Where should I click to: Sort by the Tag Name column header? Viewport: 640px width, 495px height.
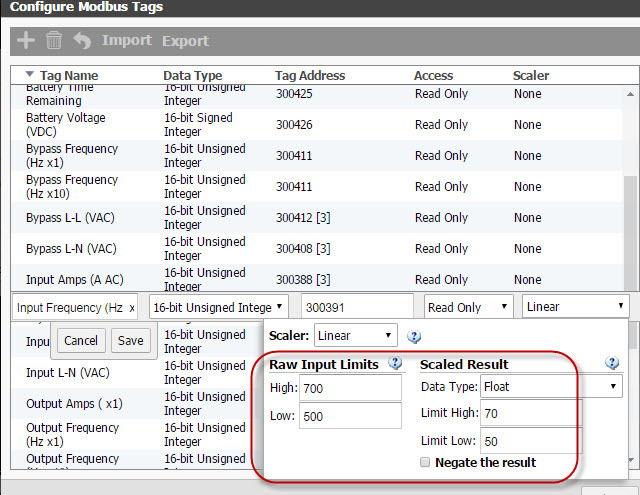tap(69, 75)
